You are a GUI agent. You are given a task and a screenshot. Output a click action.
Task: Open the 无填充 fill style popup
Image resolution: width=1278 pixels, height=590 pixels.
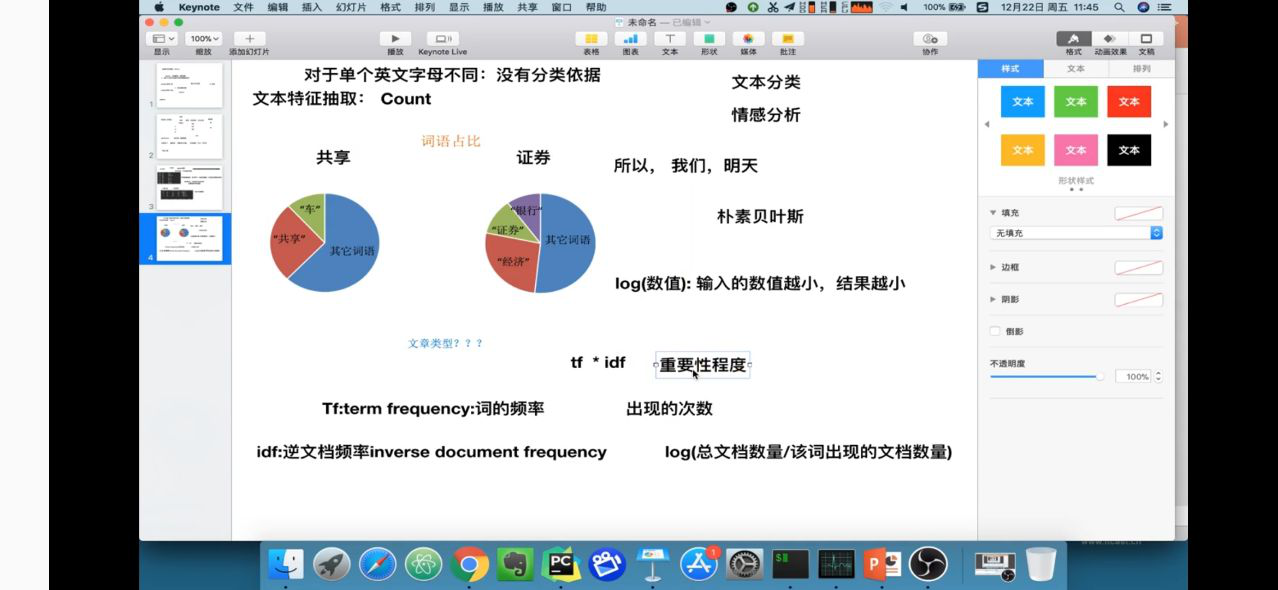click(x=1075, y=233)
